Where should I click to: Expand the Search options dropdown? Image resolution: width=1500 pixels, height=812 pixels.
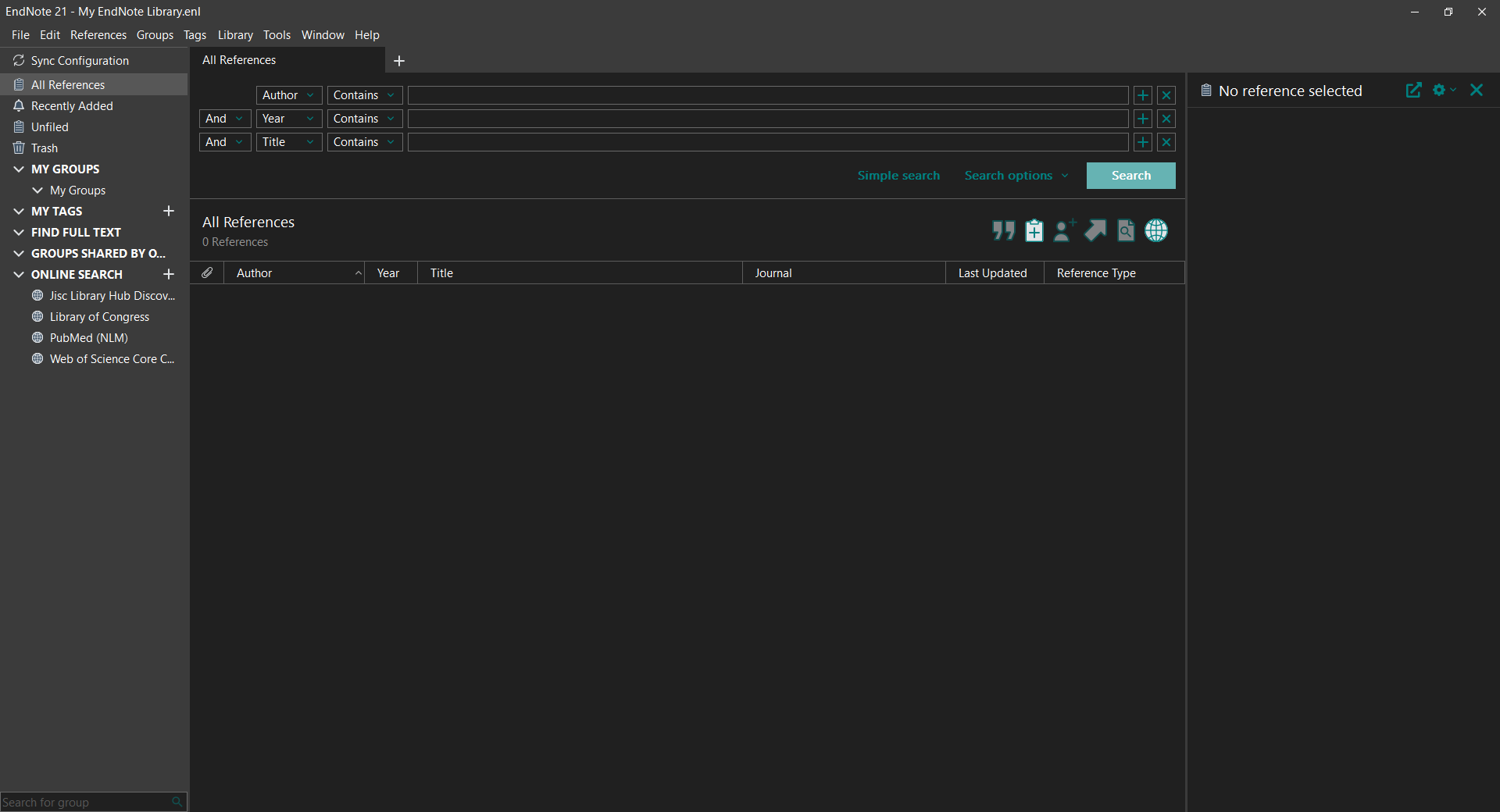click(x=1016, y=176)
